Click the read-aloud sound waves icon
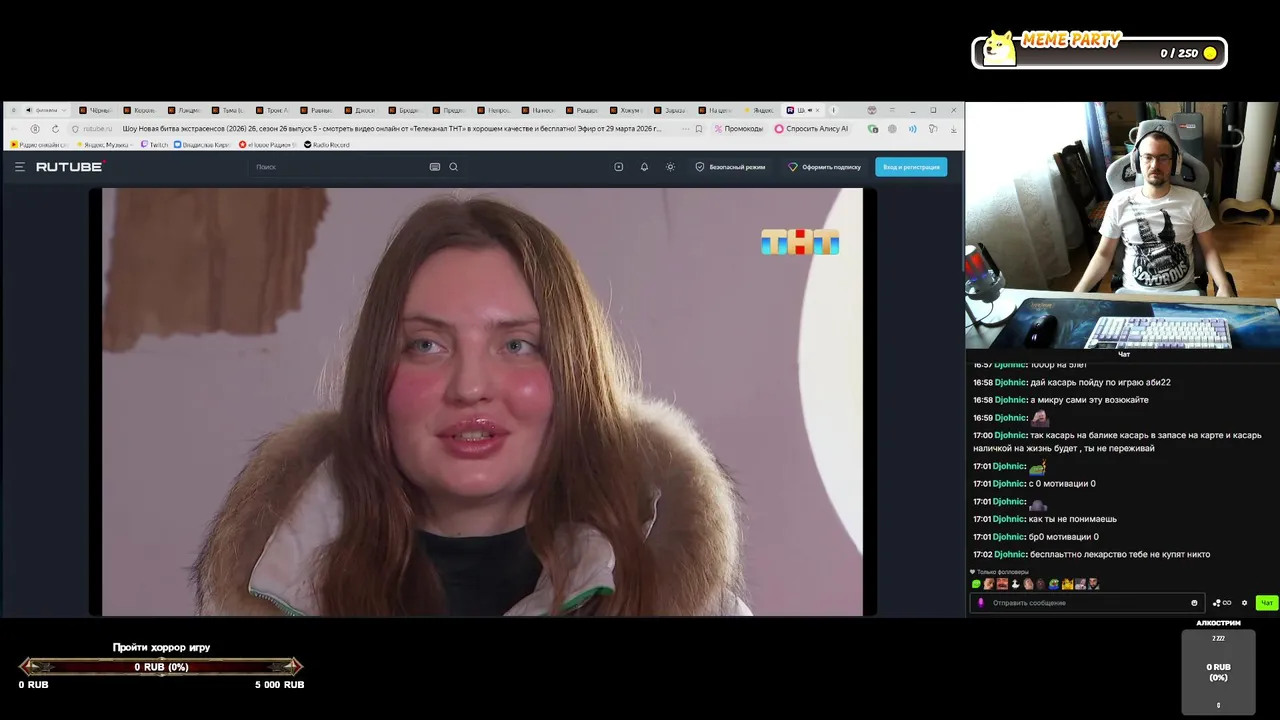This screenshot has height=720, width=1280. coord(912,129)
